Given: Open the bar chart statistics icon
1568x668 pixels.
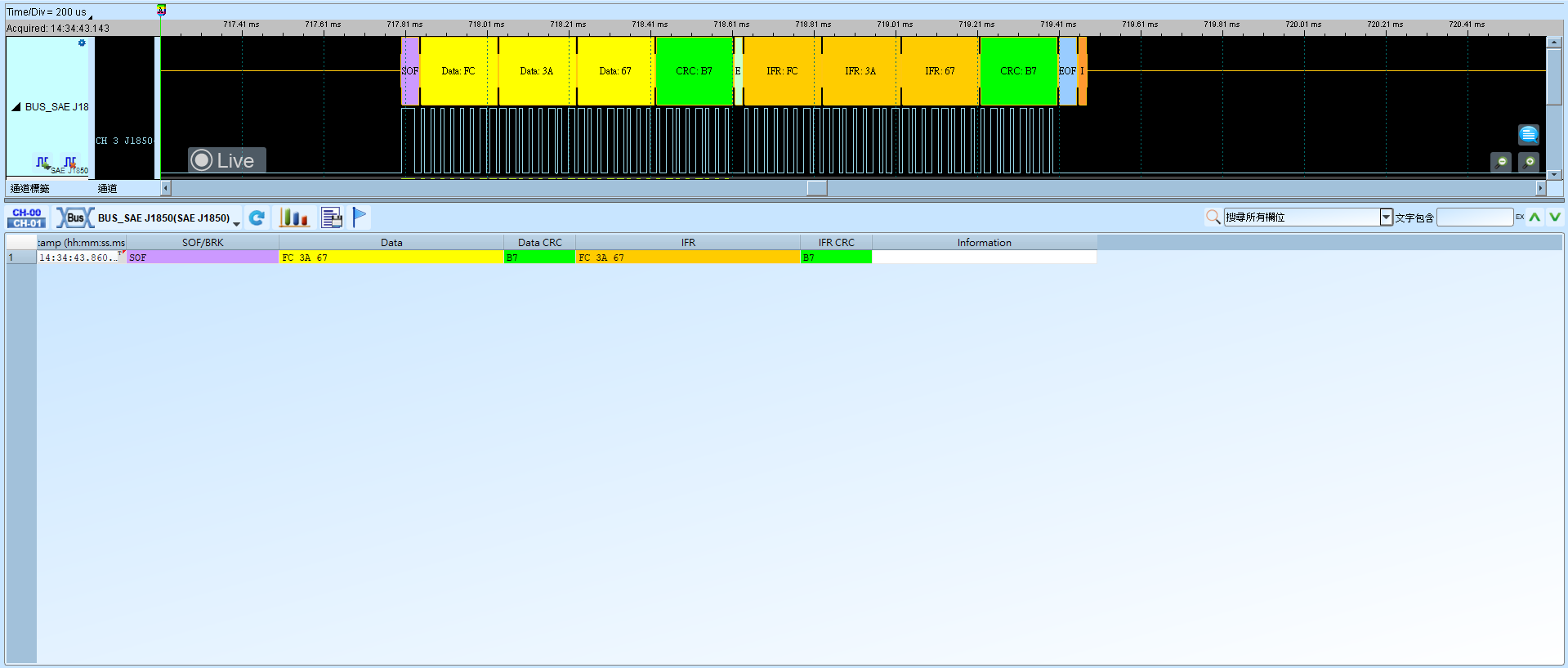Looking at the screenshot, I should pos(294,217).
